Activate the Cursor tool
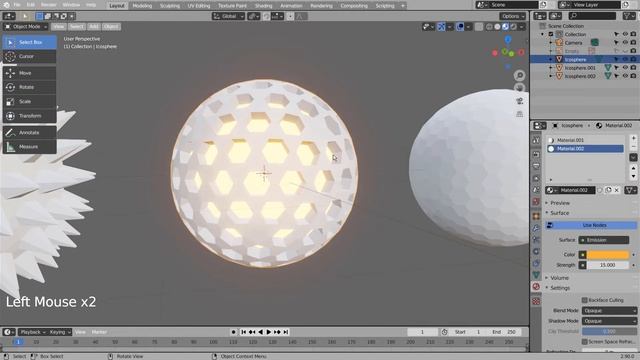Image resolution: width=640 pixels, height=360 pixels. tap(29, 56)
